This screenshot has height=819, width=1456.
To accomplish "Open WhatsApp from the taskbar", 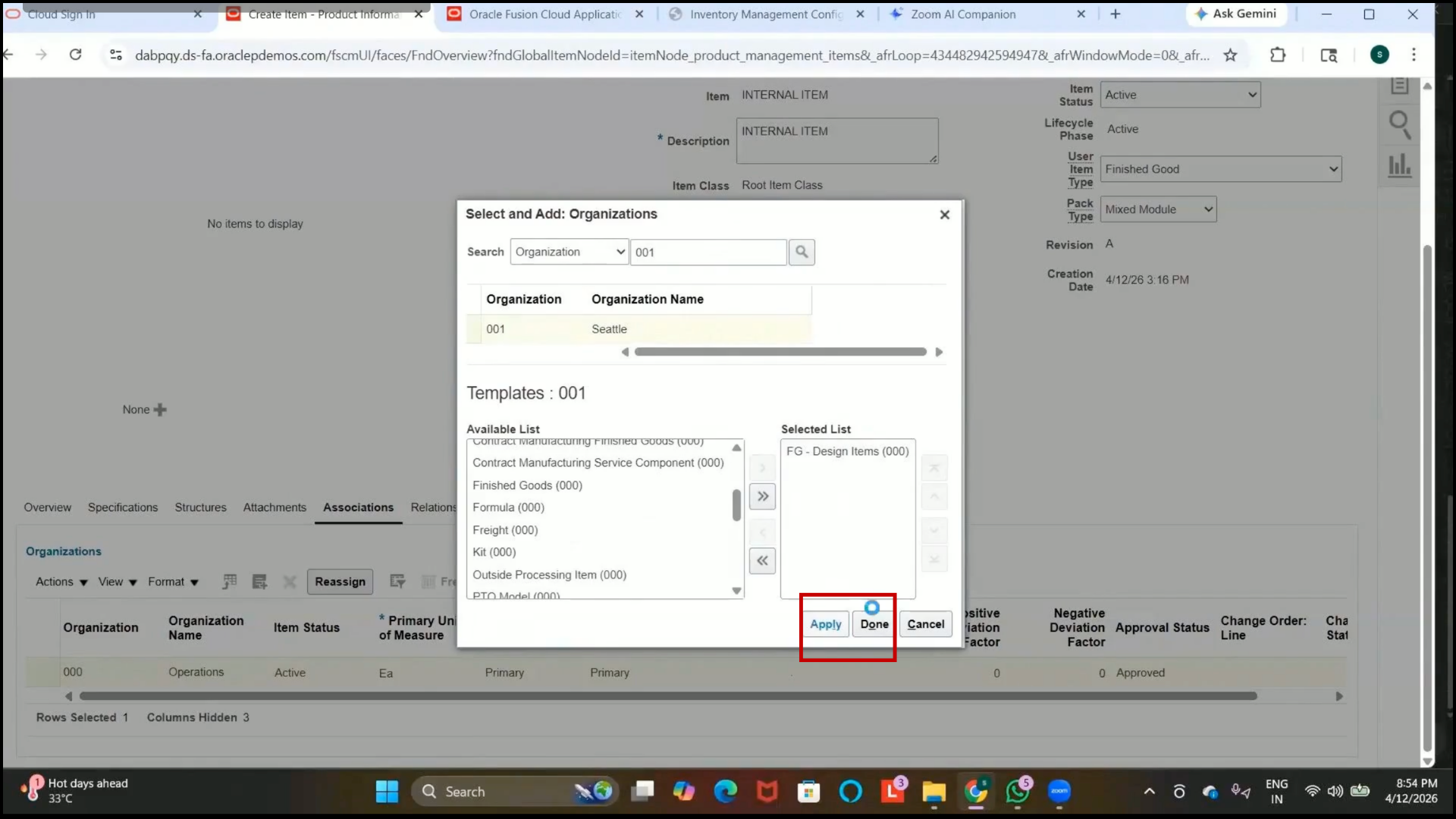I will 1017,792.
